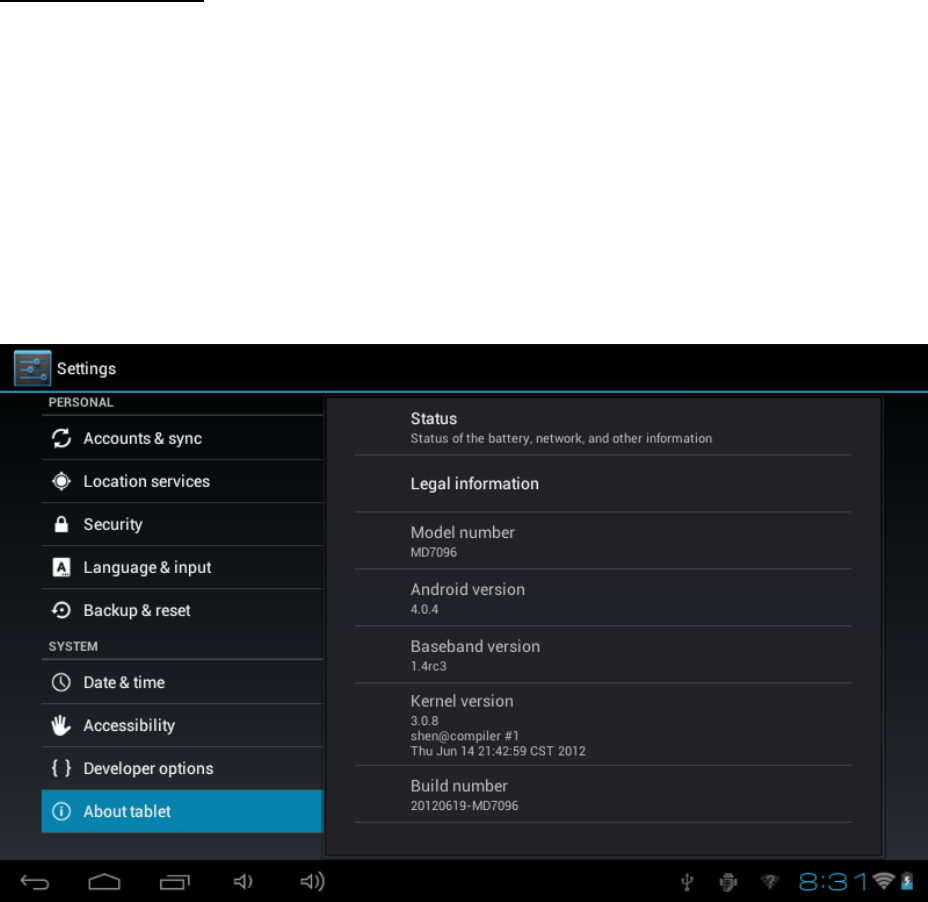Viewport: 928px width, 902px height.
Task: Choose the Accessibility entry
Action: click(x=182, y=725)
